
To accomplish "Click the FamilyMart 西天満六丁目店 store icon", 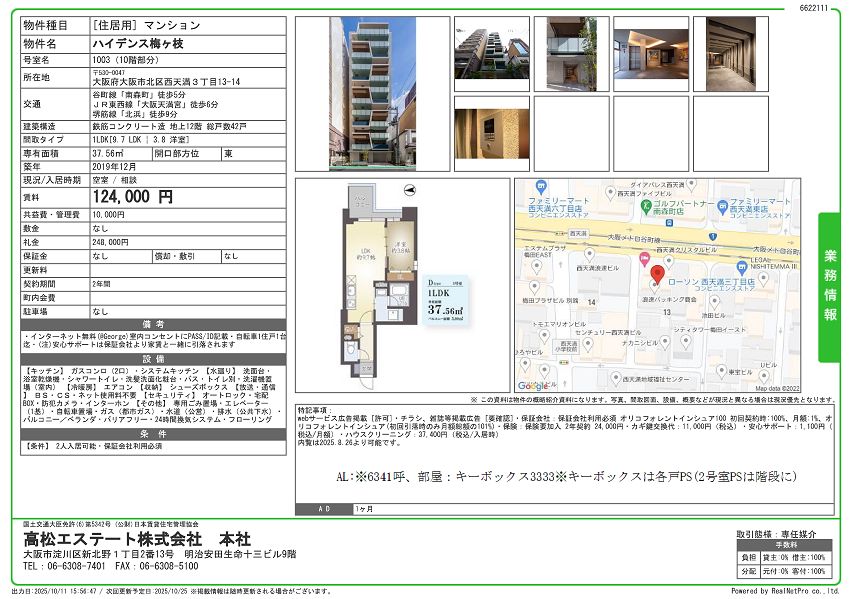I will (x=539, y=186).
